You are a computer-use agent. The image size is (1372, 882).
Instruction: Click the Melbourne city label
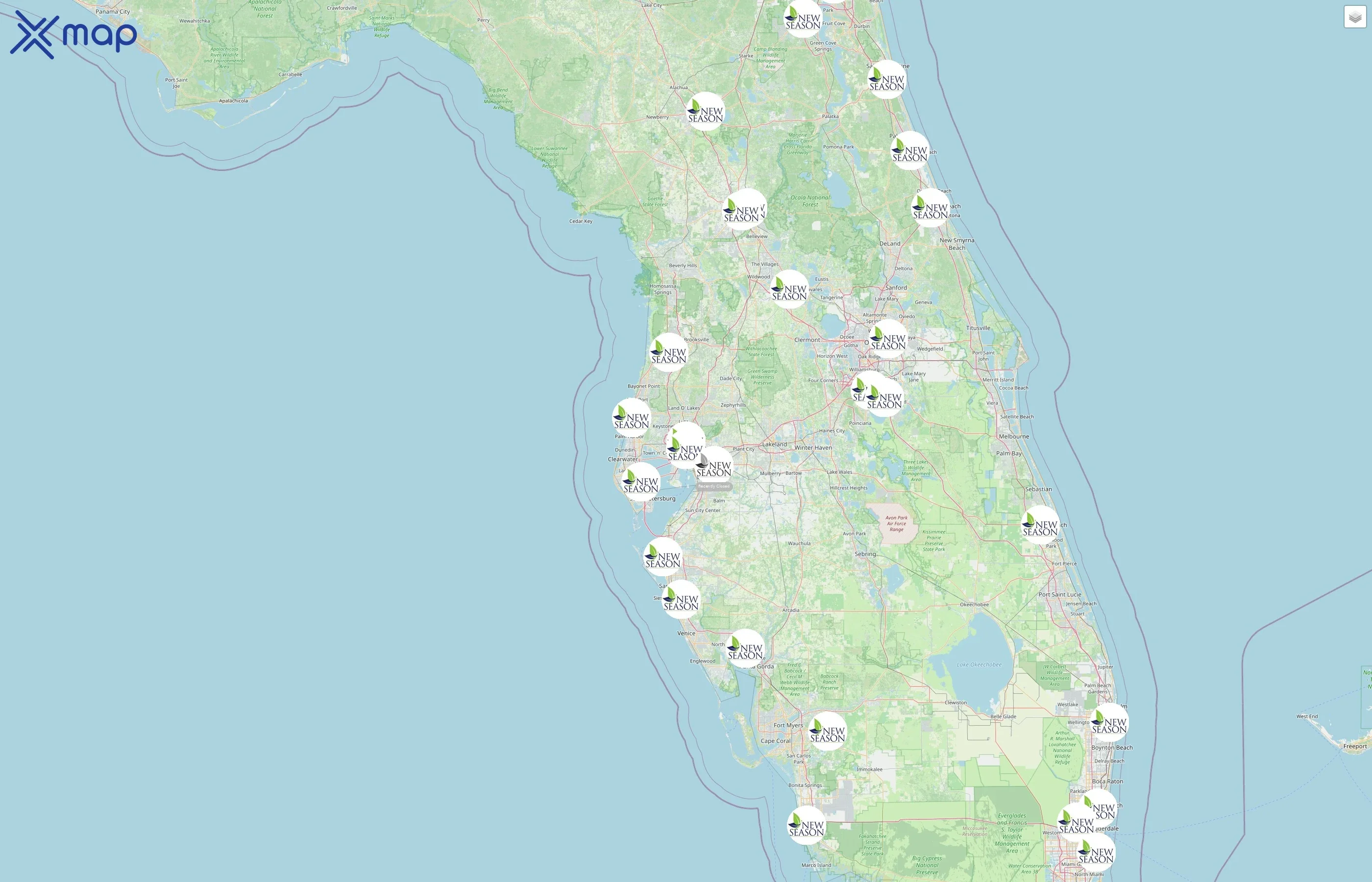(x=1014, y=437)
